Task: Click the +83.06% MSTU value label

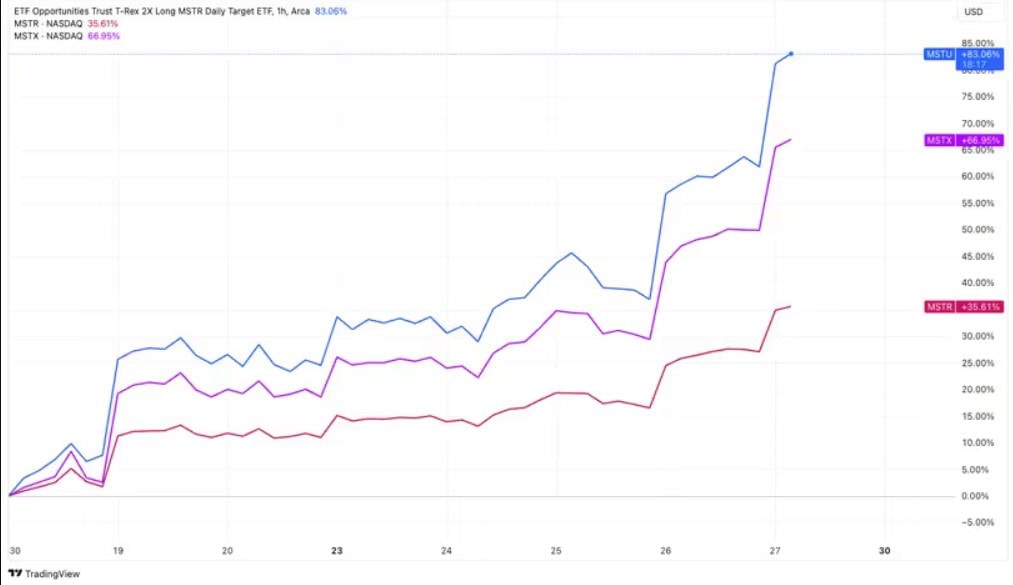Action: 980,55
